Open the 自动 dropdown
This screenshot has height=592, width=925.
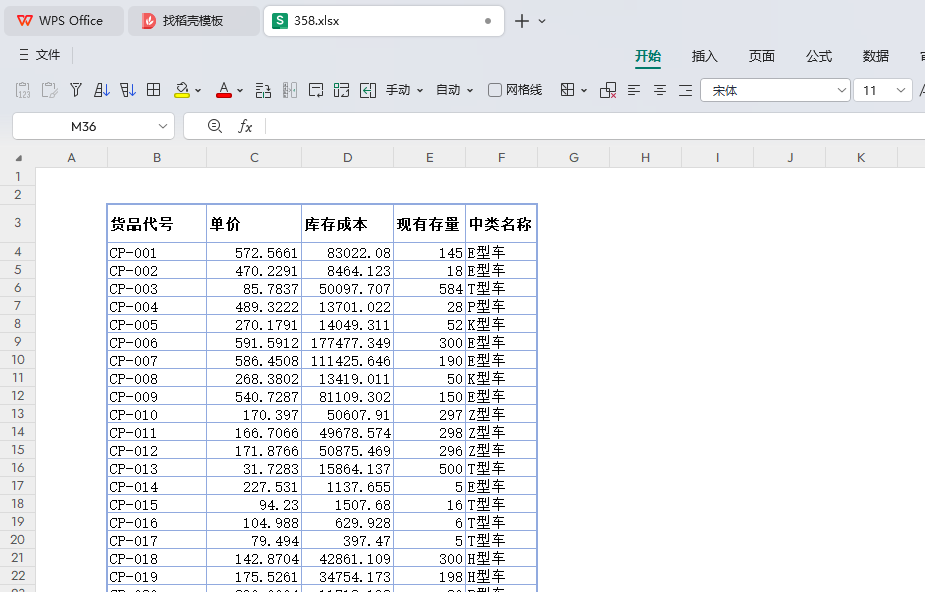coord(454,90)
